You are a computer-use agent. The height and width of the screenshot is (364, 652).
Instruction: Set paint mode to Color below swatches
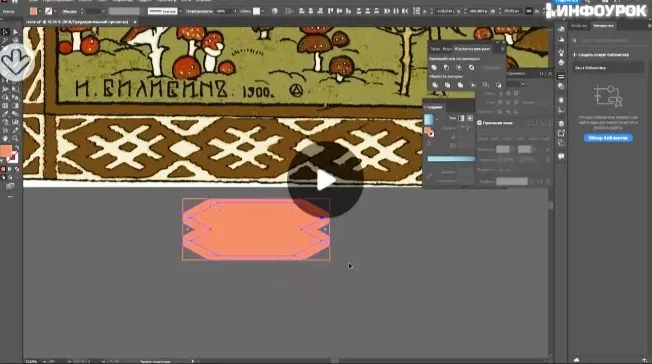[3, 169]
